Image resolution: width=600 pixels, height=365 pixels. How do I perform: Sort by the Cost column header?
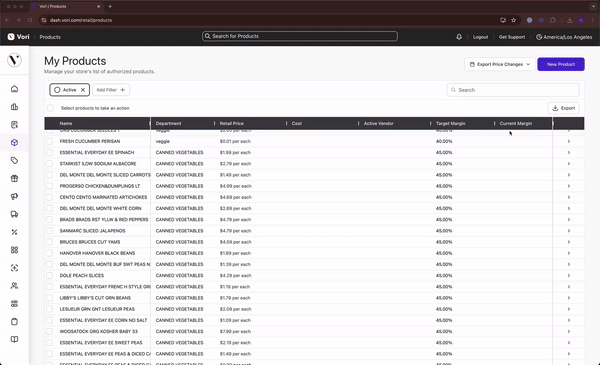click(297, 123)
